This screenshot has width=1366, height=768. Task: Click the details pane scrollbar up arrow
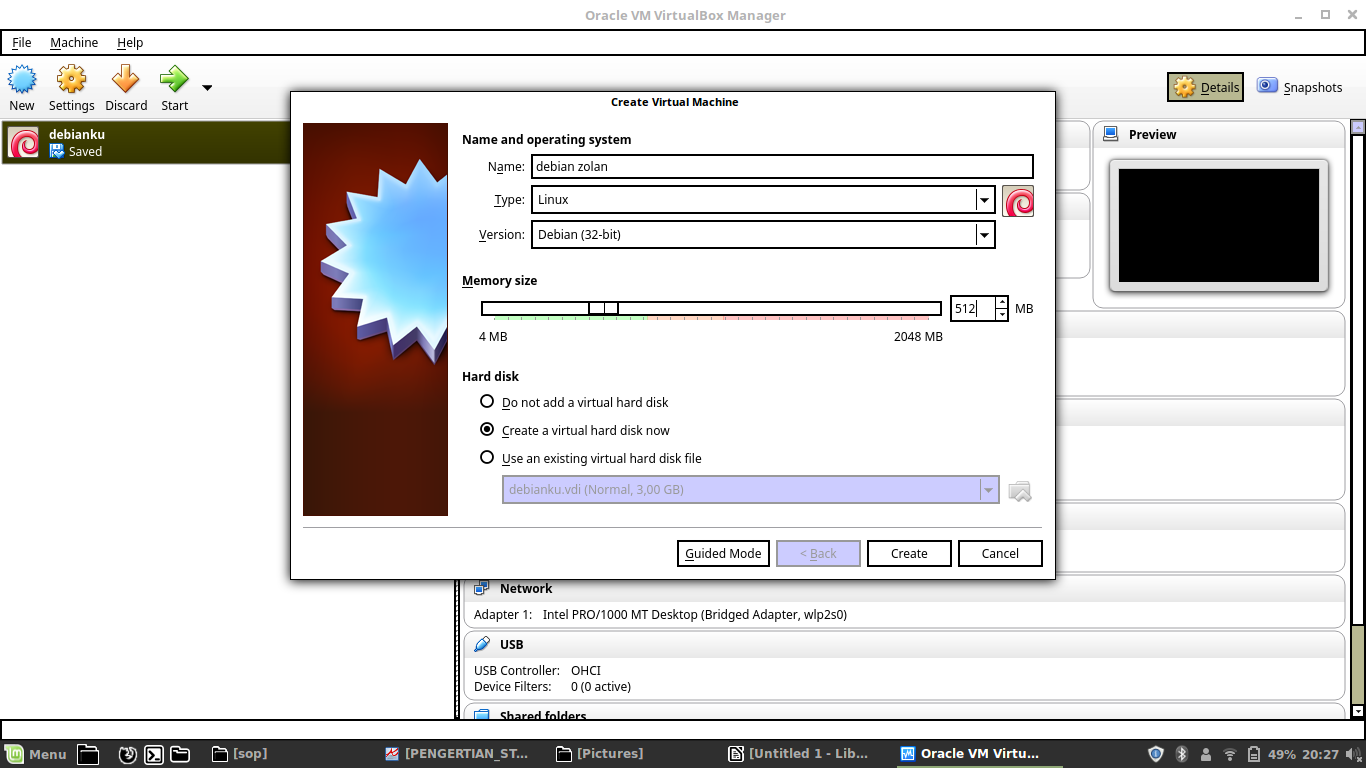1357,127
